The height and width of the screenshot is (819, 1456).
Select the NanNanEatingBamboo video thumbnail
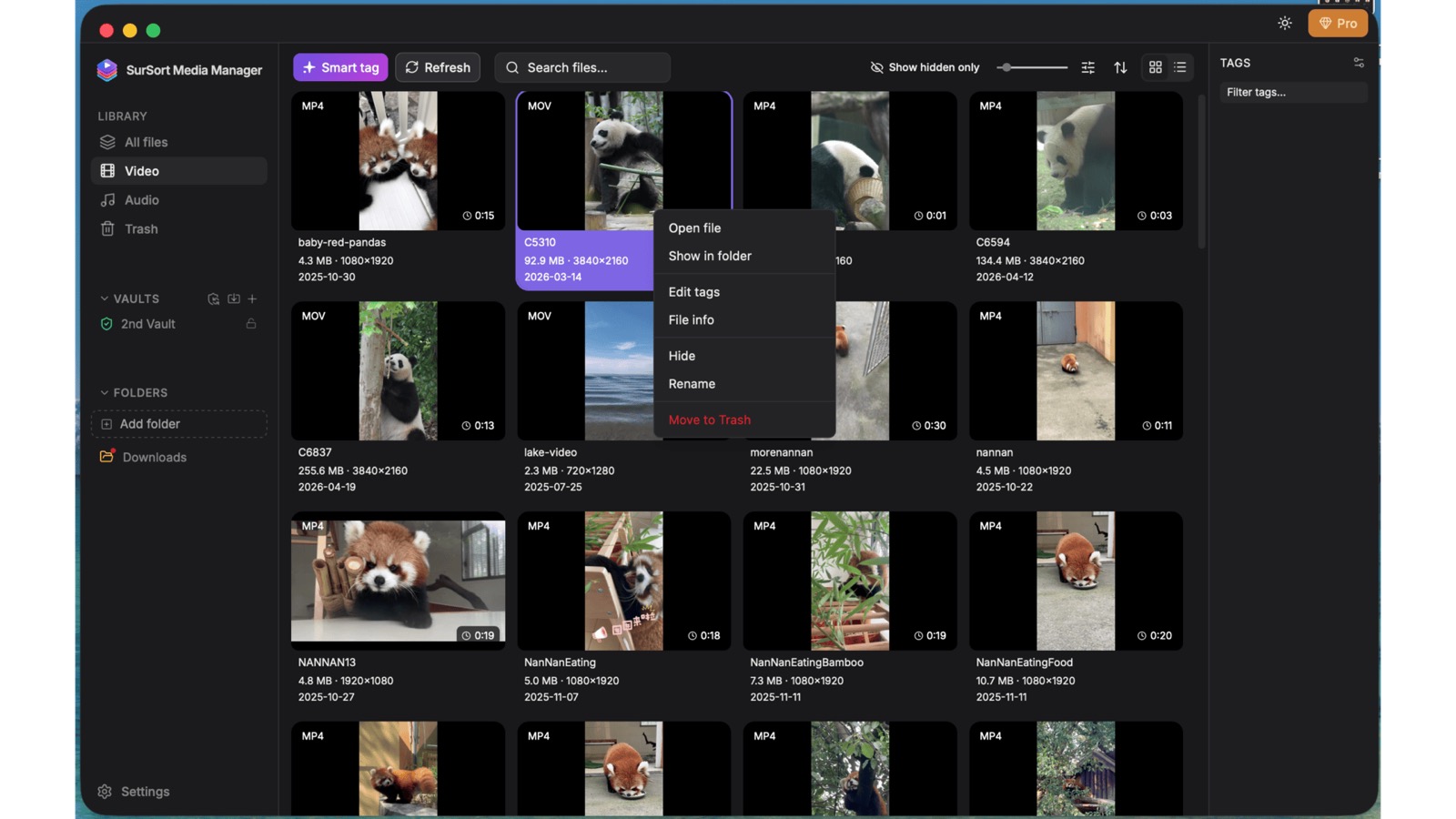coord(850,581)
